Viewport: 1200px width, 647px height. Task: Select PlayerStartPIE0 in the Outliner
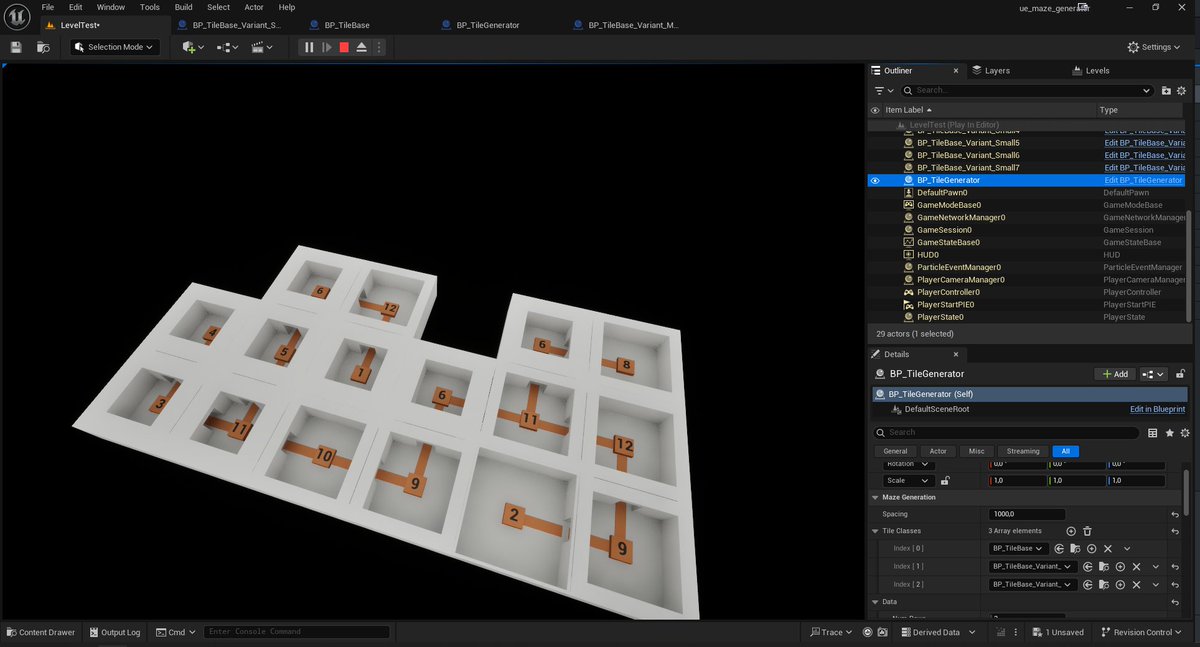944,304
